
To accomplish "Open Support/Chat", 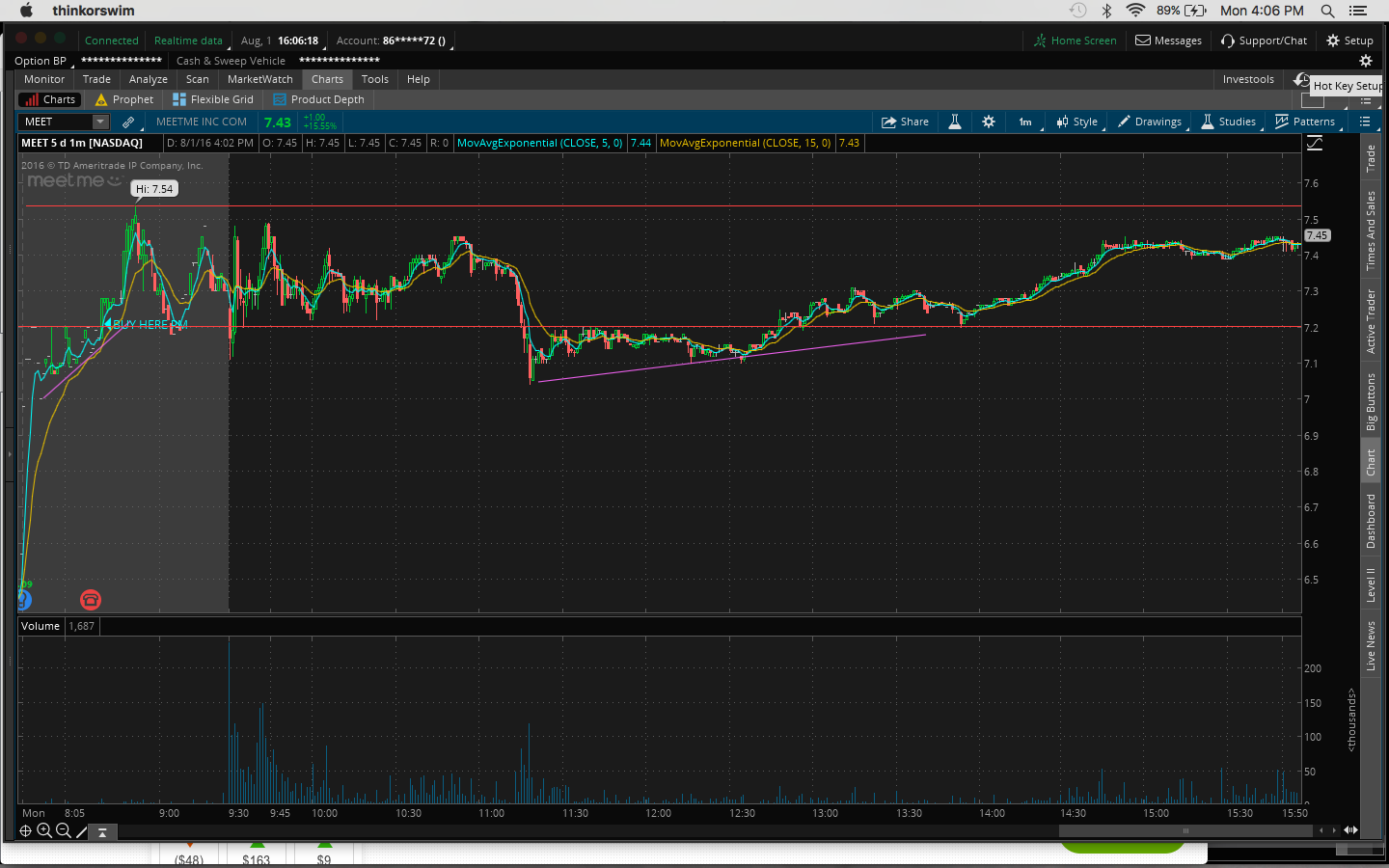I will tap(1264, 41).
